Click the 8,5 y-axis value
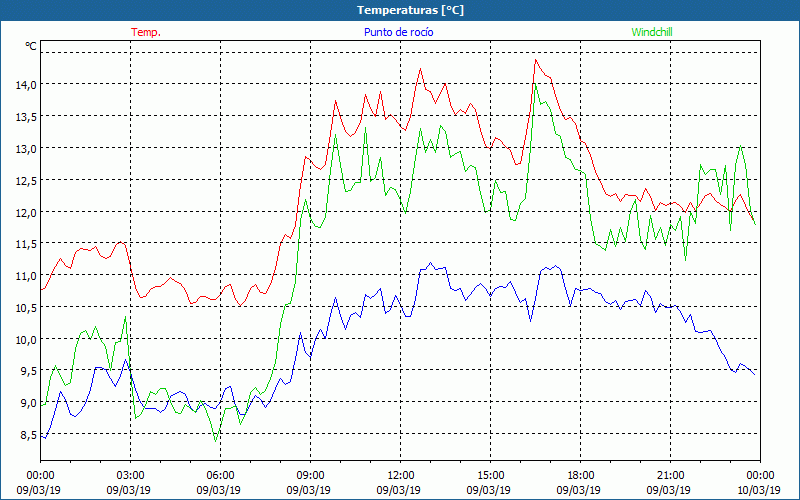The height and width of the screenshot is (500, 800). pos(29,435)
